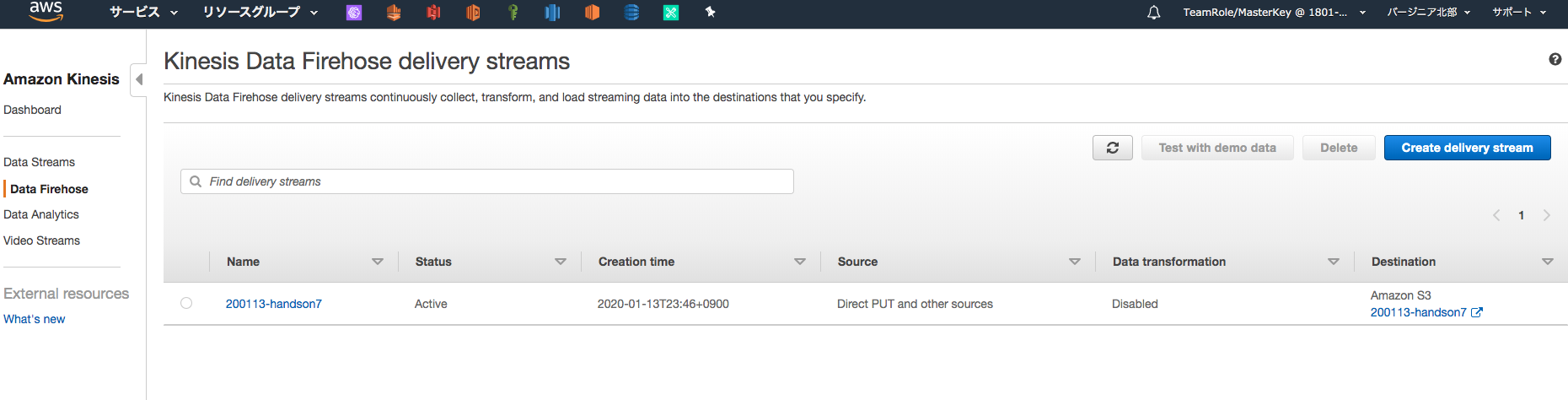Screen dimensions: 1568x400
Task: Click the Amazon S3 destination text
Action: [x=1400, y=295]
